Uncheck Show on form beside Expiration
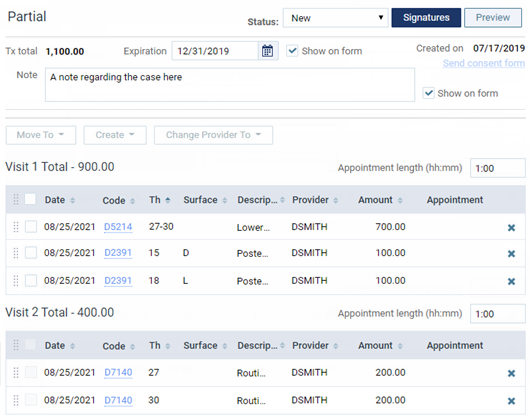The image size is (530, 418). pos(292,51)
